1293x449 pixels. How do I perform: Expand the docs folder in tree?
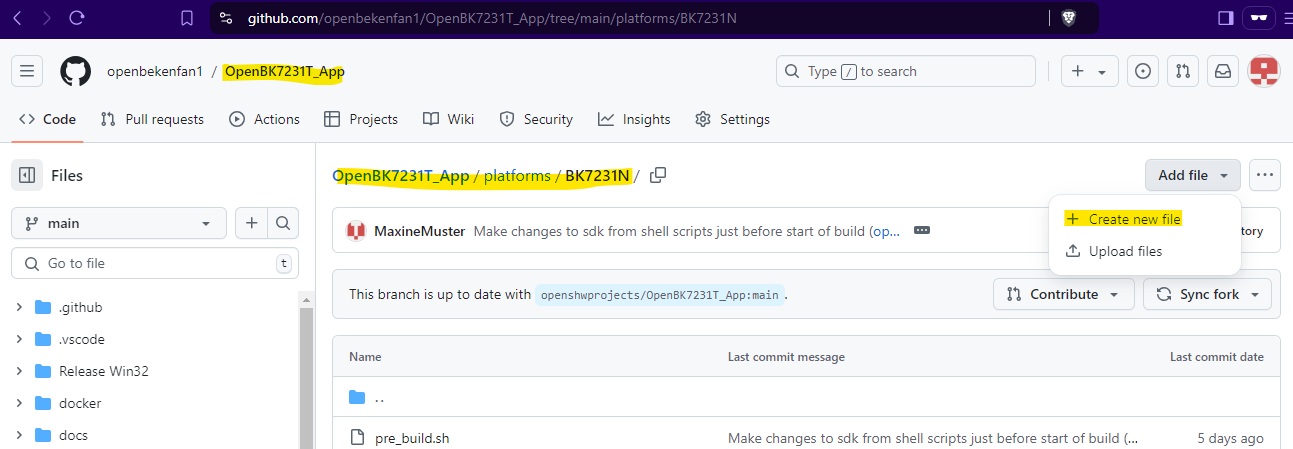pos(19,435)
